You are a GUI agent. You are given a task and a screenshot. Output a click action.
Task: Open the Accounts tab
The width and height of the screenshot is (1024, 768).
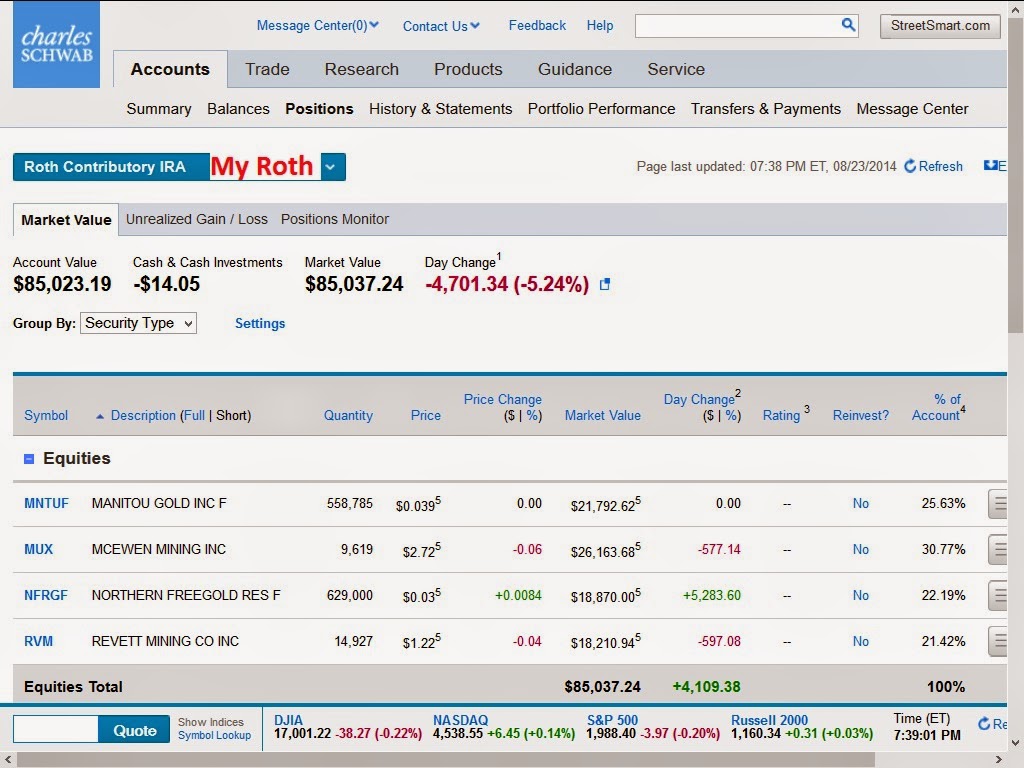pyautogui.click(x=170, y=69)
